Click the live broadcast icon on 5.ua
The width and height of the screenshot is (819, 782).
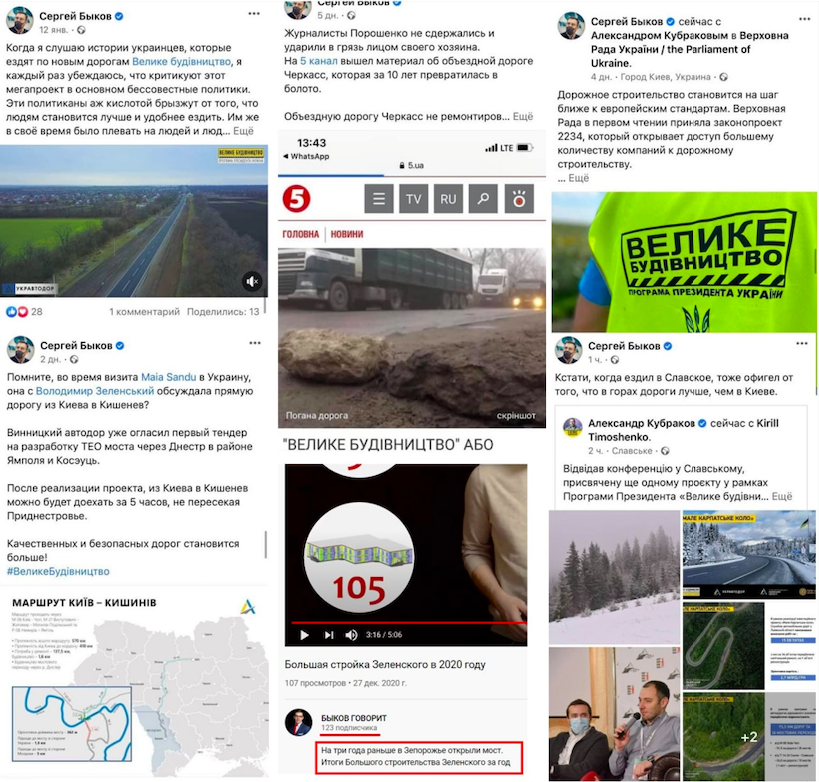(x=519, y=199)
